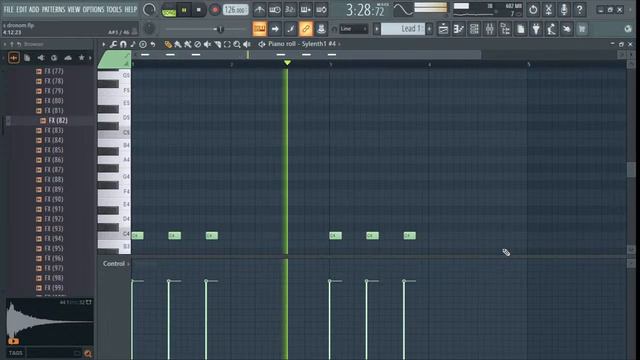Select the Draw pencil tool
Viewport: 640px width, 360px height.
[x=168, y=44]
